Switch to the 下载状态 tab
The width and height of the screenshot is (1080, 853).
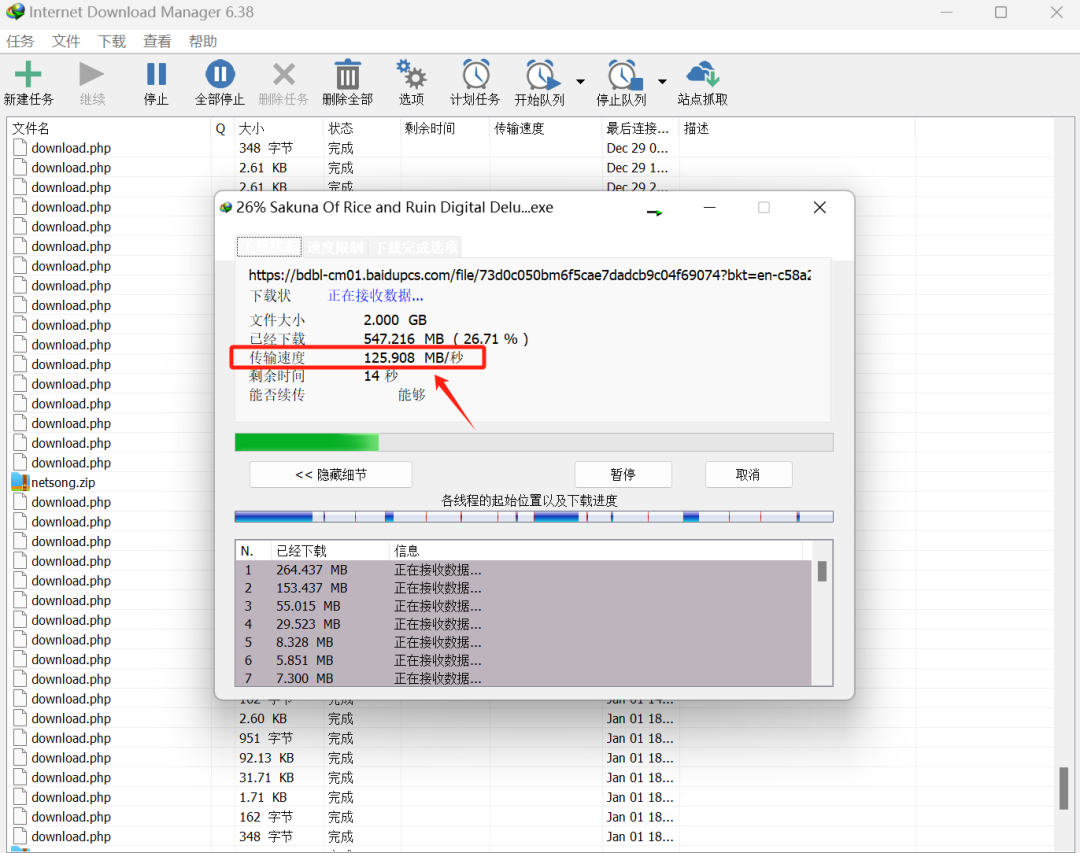pos(269,247)
